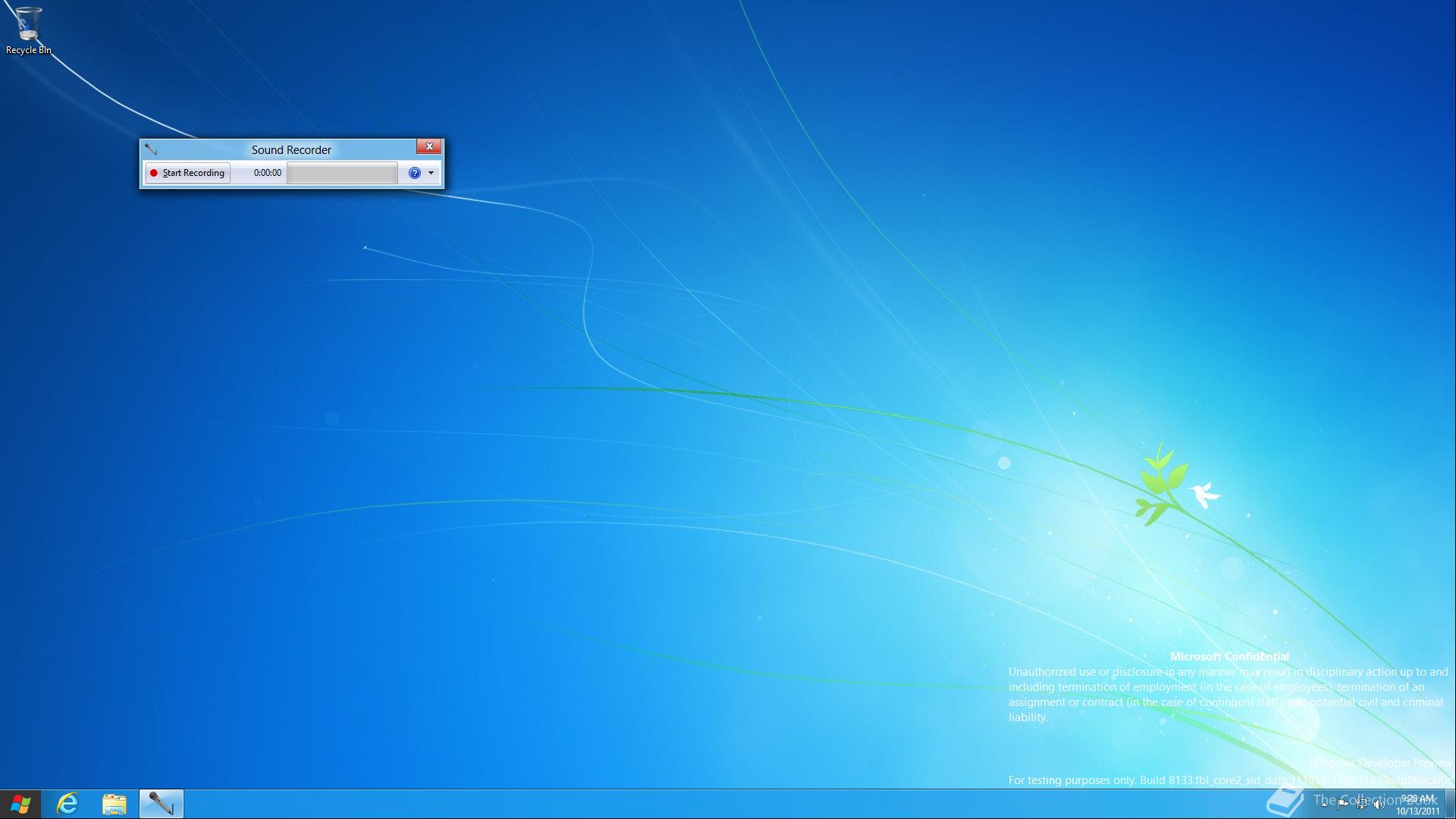Click the Sound Recorder microphone title icon
1456x819 pixels.
151,149
